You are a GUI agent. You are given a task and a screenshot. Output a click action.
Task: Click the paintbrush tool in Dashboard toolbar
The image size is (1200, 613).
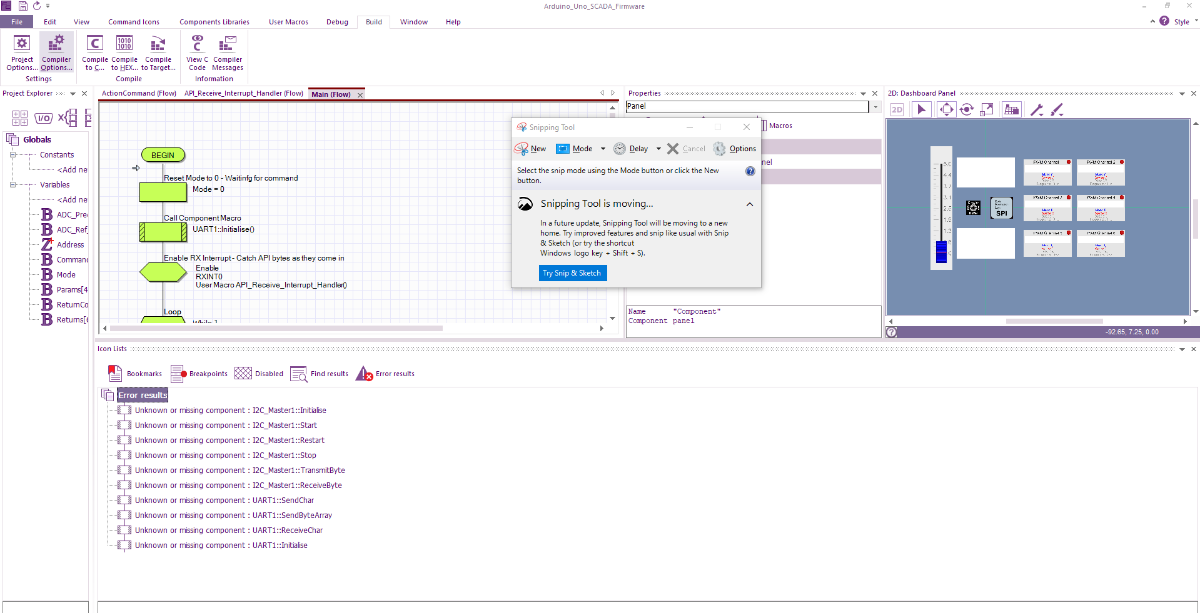[1056, 109]
